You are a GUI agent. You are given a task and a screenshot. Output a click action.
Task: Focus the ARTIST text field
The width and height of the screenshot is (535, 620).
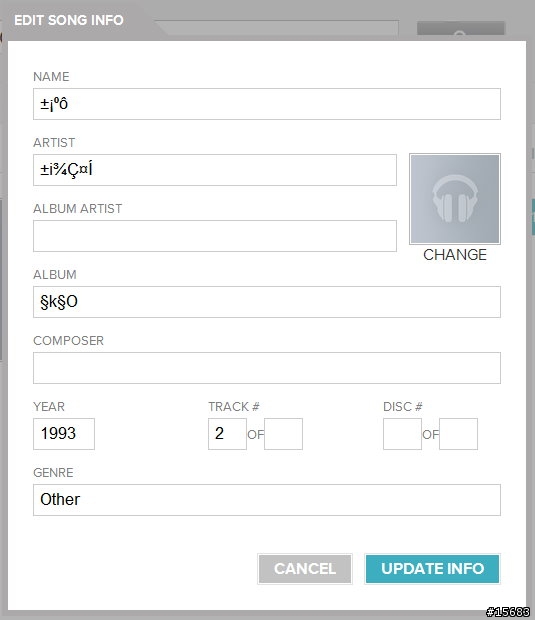point(215,170)
